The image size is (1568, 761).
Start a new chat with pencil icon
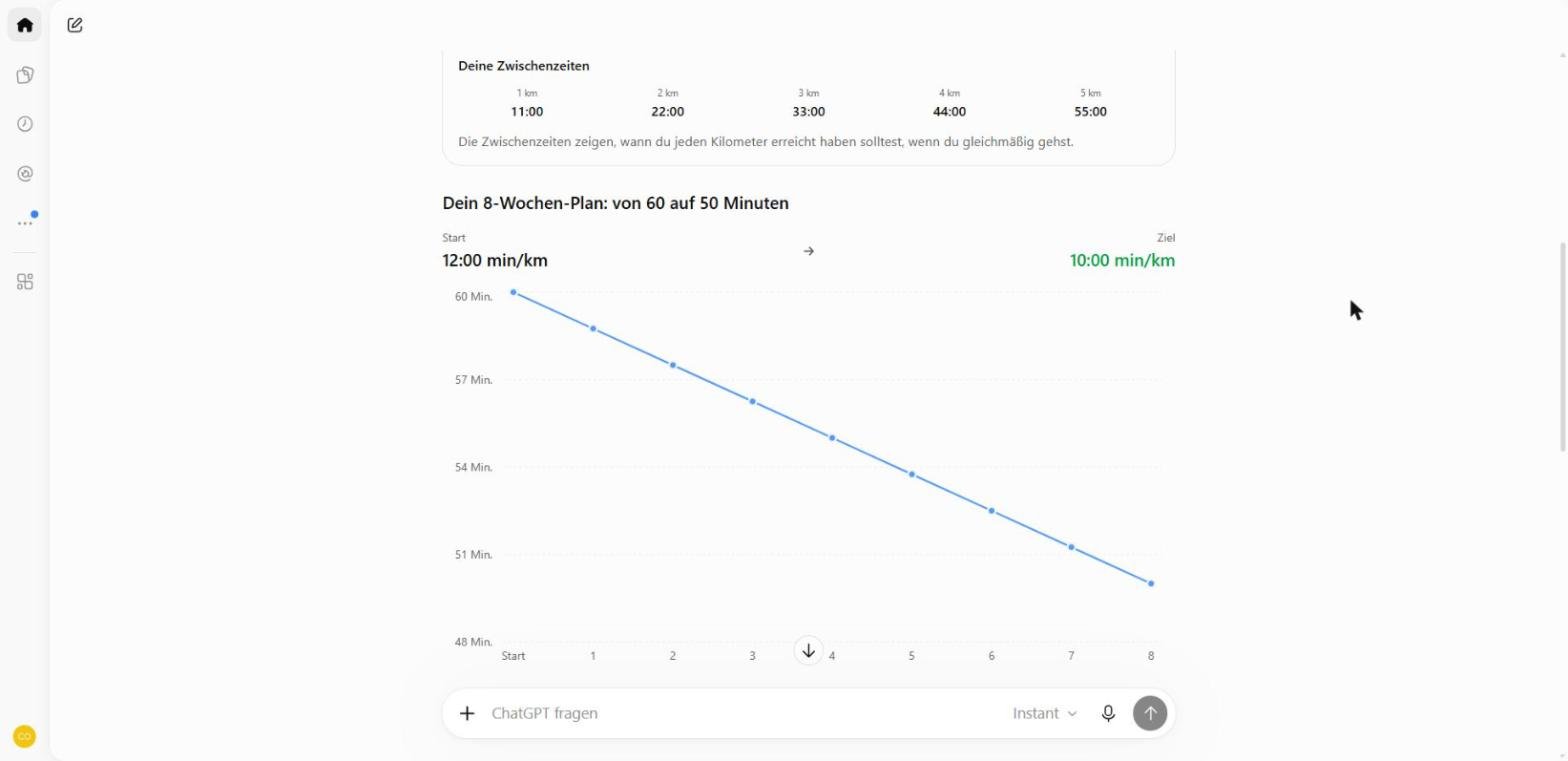(75, 25)
